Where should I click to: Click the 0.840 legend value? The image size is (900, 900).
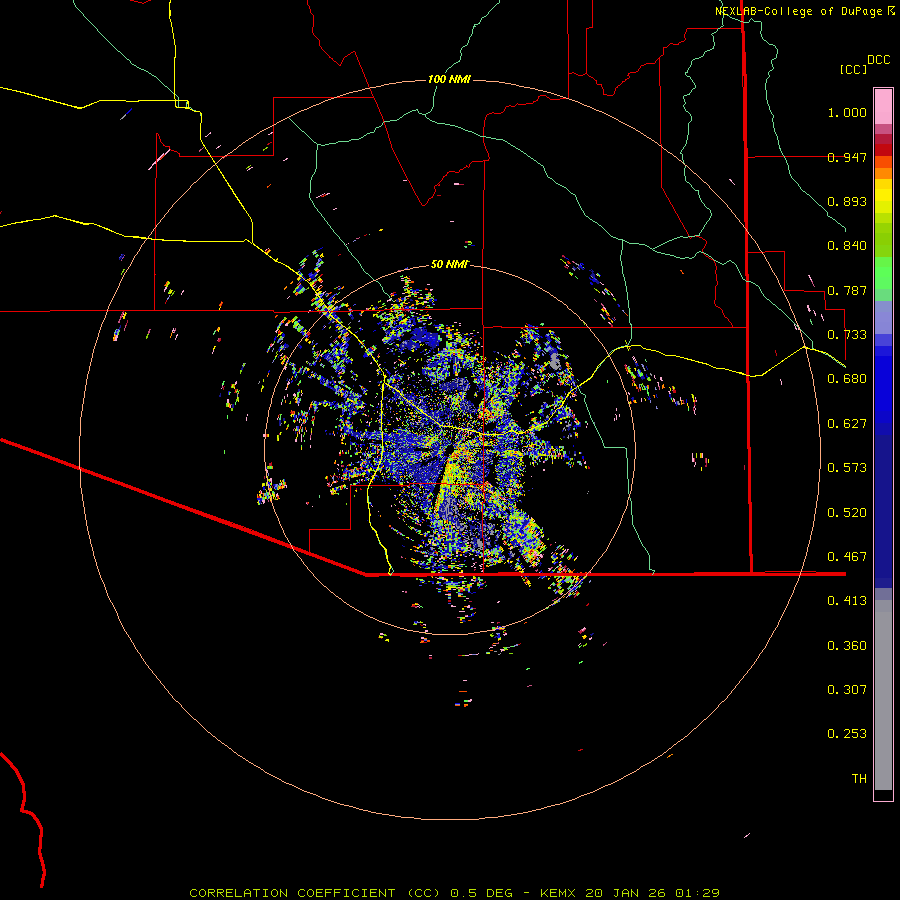(847, 246)
